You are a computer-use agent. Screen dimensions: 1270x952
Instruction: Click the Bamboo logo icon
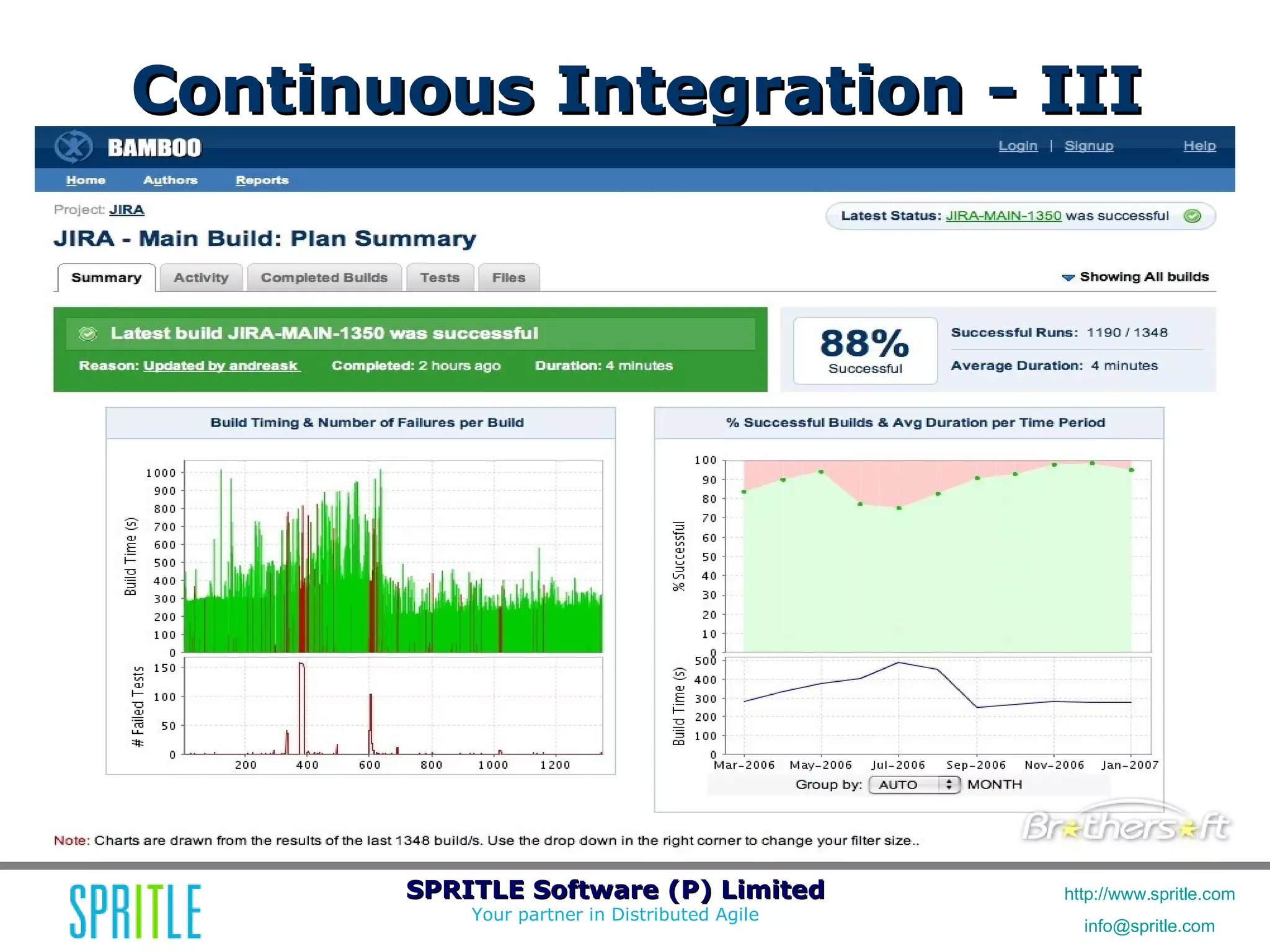pyautogui.click(x=73, y=147)
